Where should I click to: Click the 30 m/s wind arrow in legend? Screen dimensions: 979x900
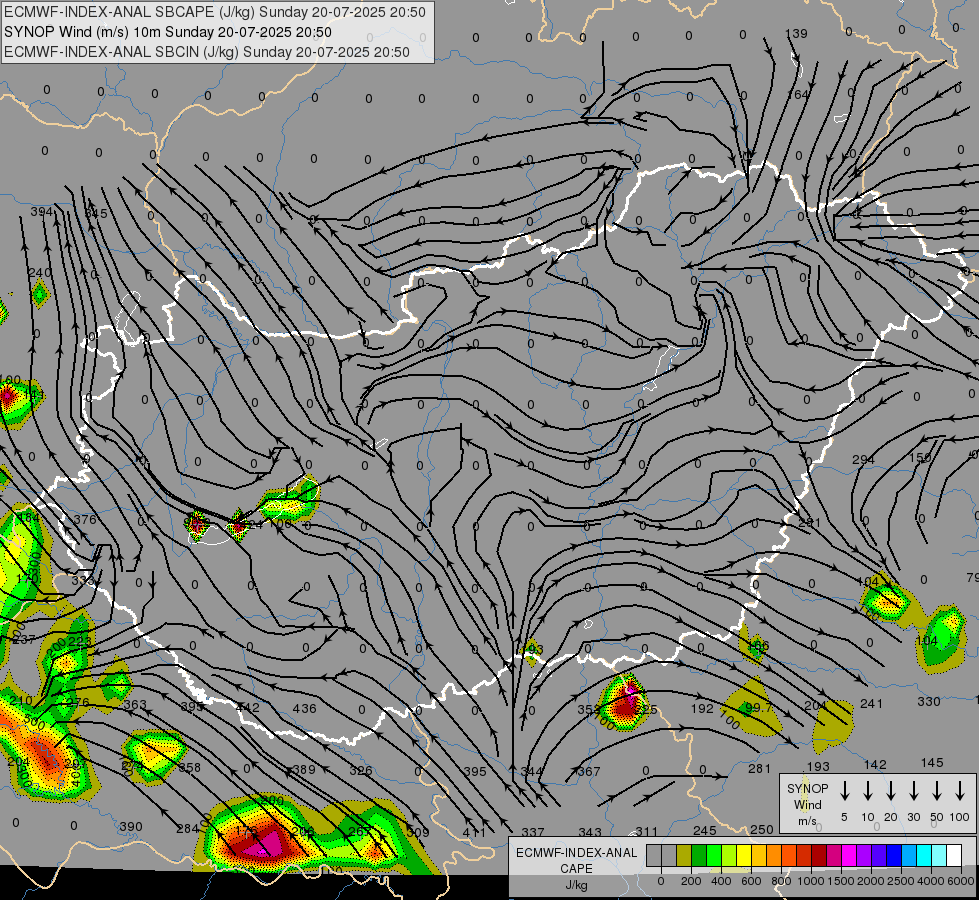click(x=913, y=791)
